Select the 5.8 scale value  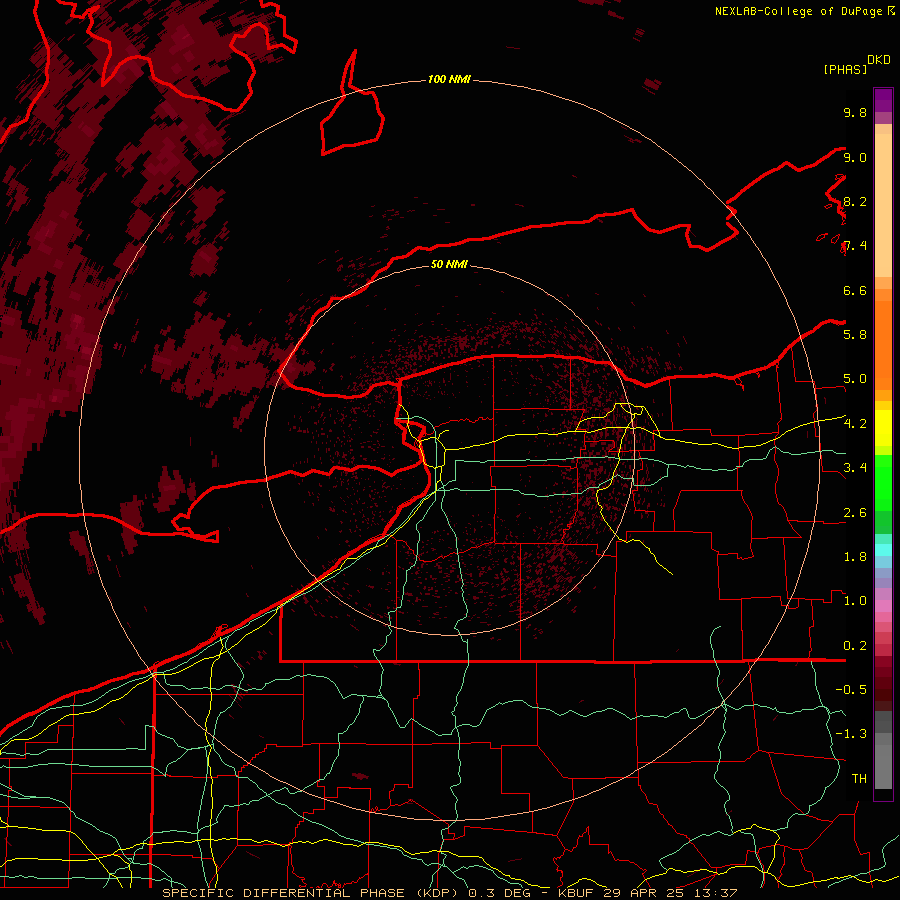pos(855,334)
